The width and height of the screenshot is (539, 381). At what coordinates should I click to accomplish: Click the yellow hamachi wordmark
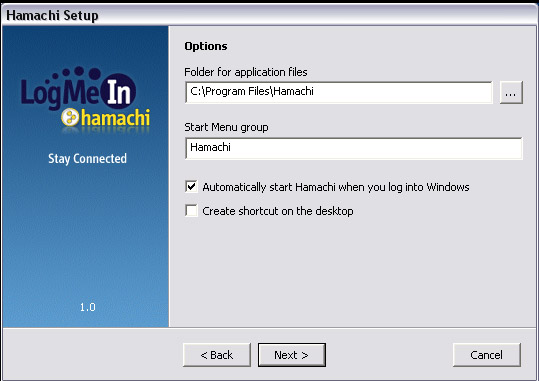click(116, 118)
